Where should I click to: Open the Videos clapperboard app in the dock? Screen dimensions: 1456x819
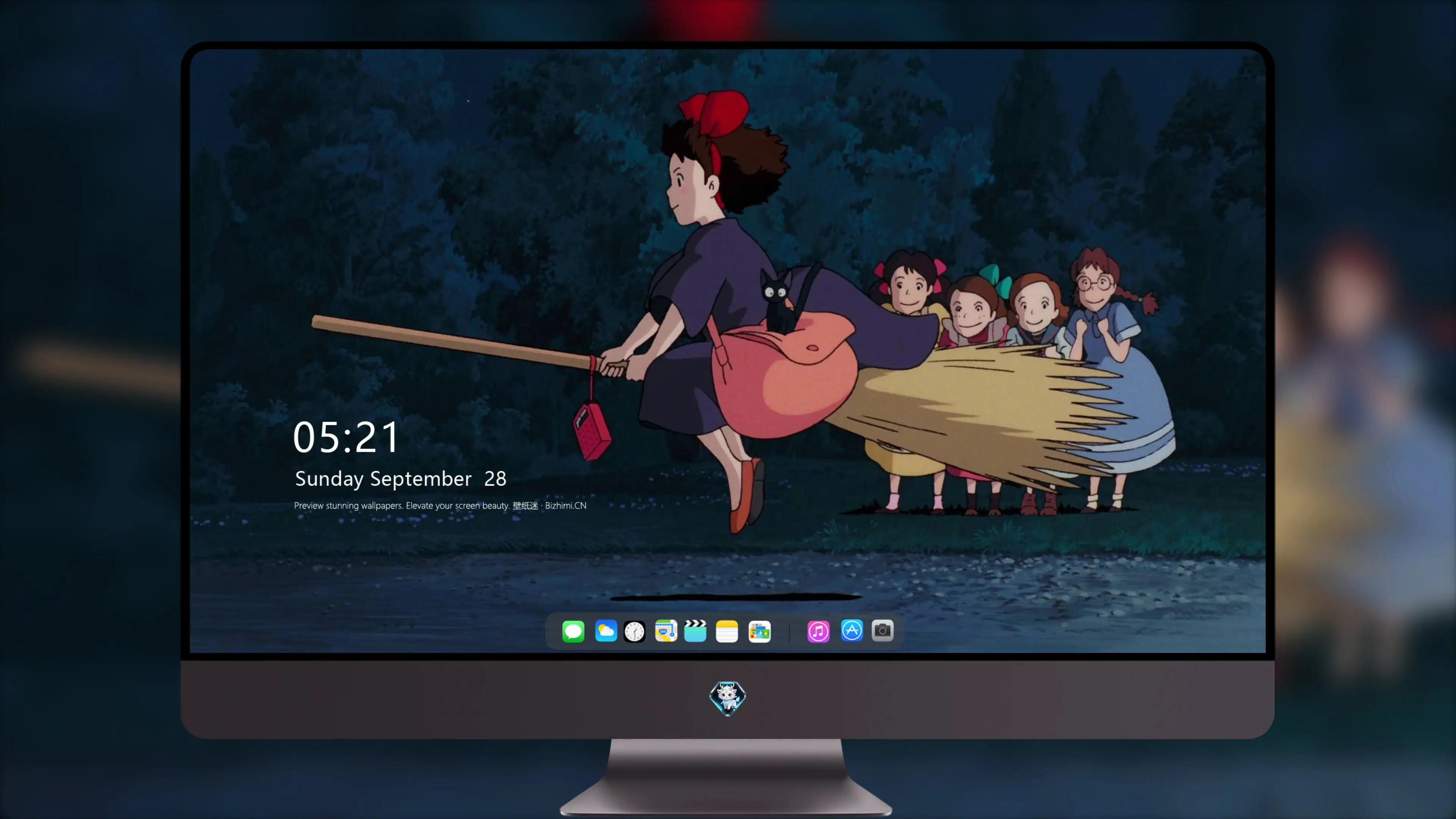click(x=695, y=631)
